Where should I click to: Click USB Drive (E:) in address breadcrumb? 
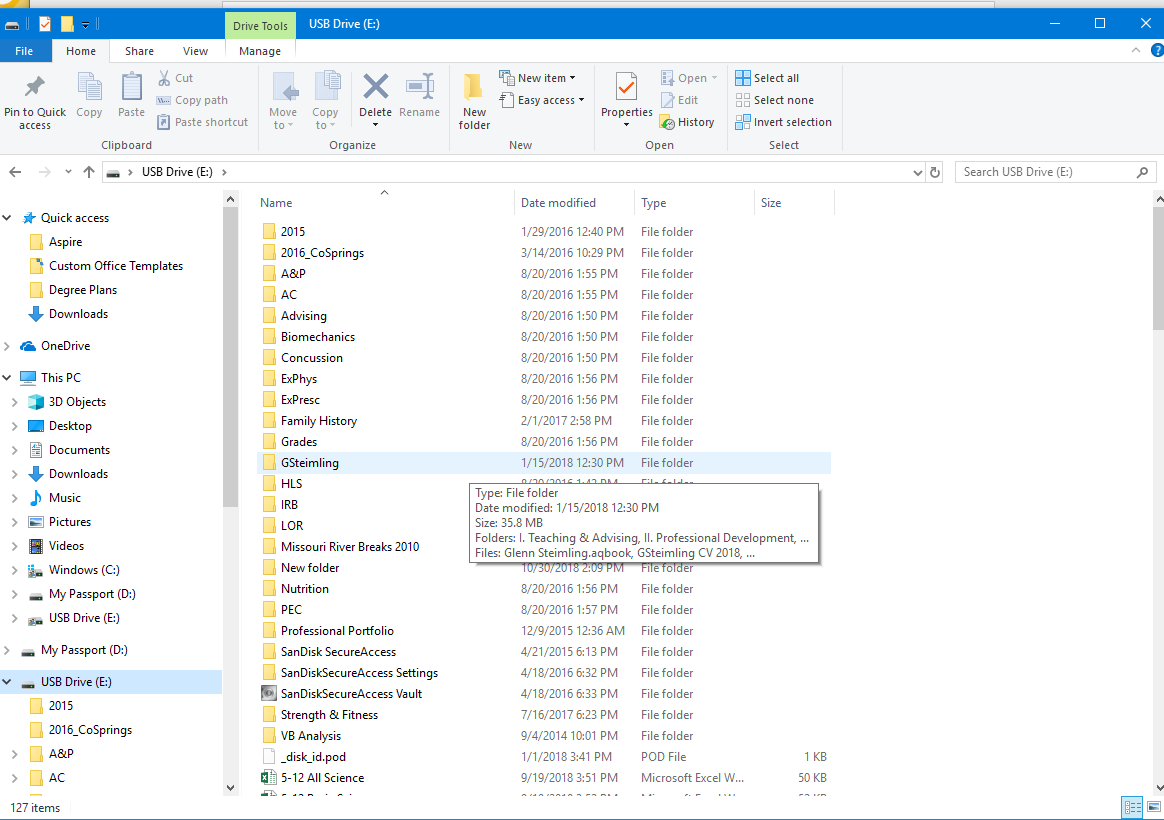point(177,172)
